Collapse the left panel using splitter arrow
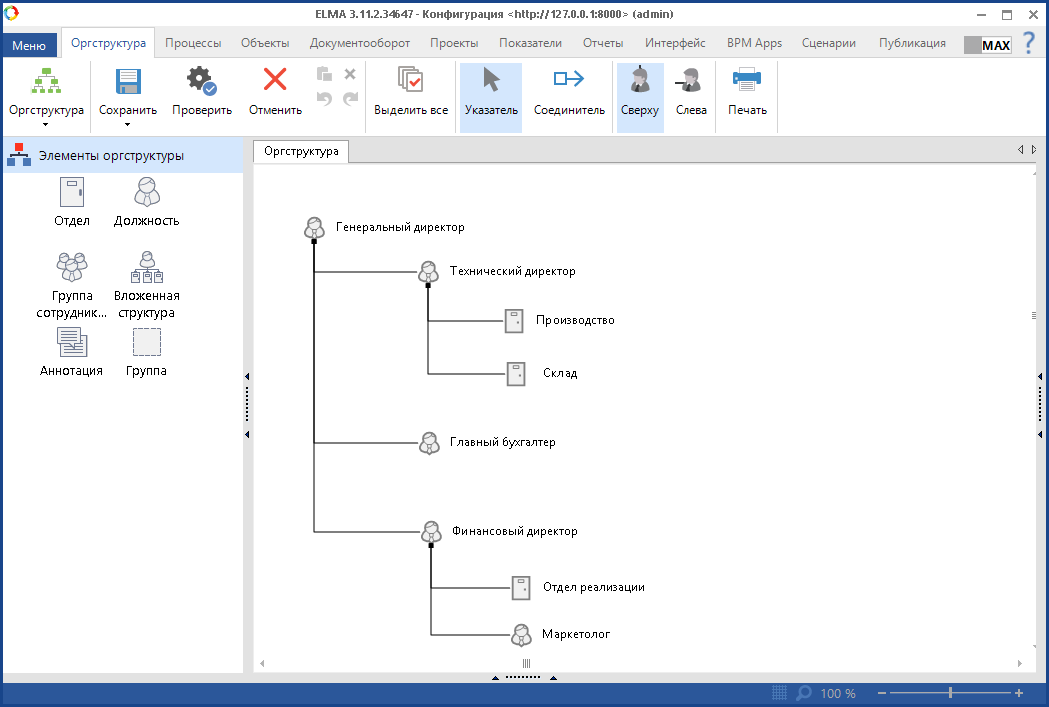The image size is (1049, 707). (x=247, y=377)
